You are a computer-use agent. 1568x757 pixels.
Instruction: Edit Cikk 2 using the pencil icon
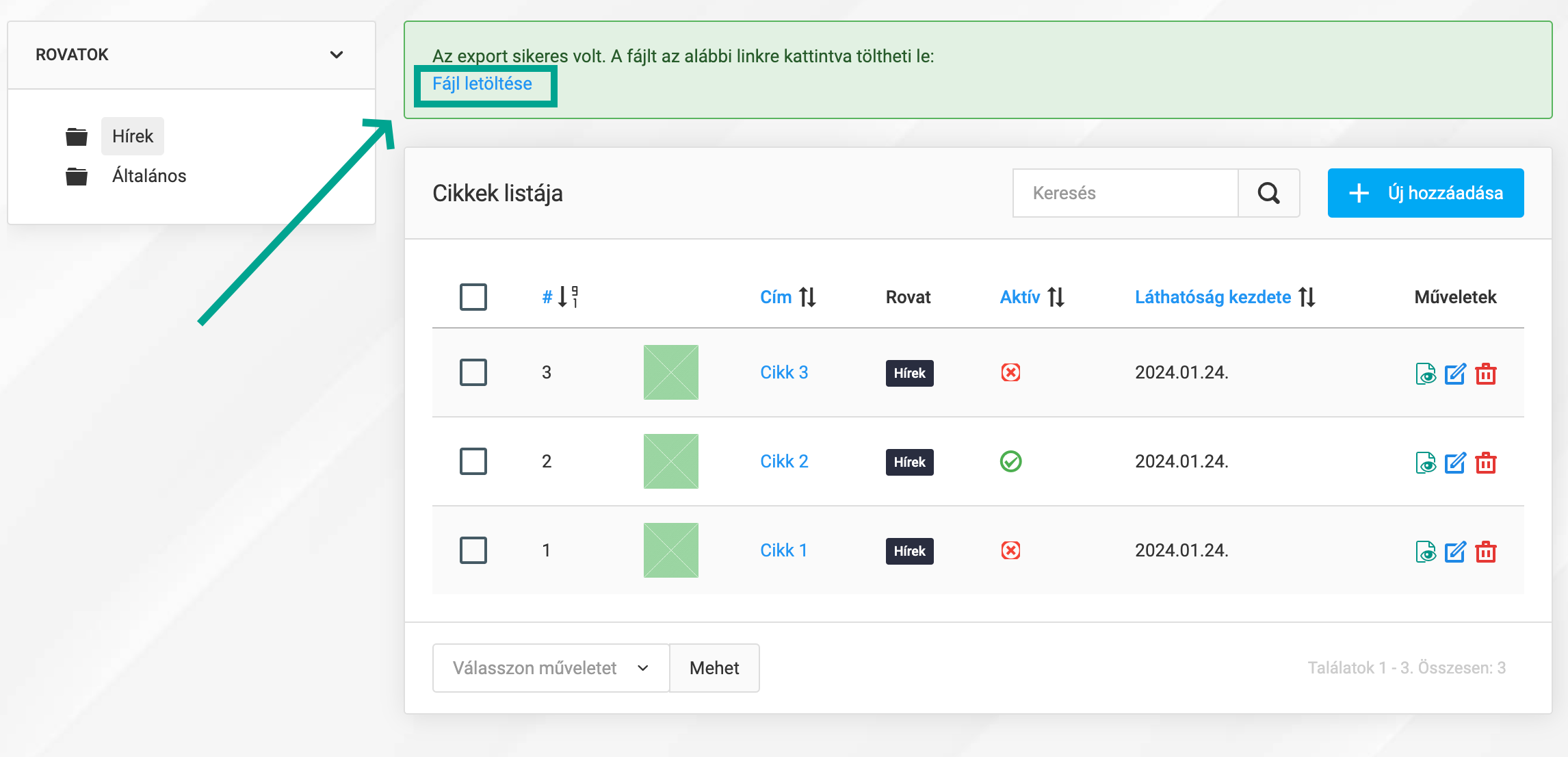click(1456, 463)
